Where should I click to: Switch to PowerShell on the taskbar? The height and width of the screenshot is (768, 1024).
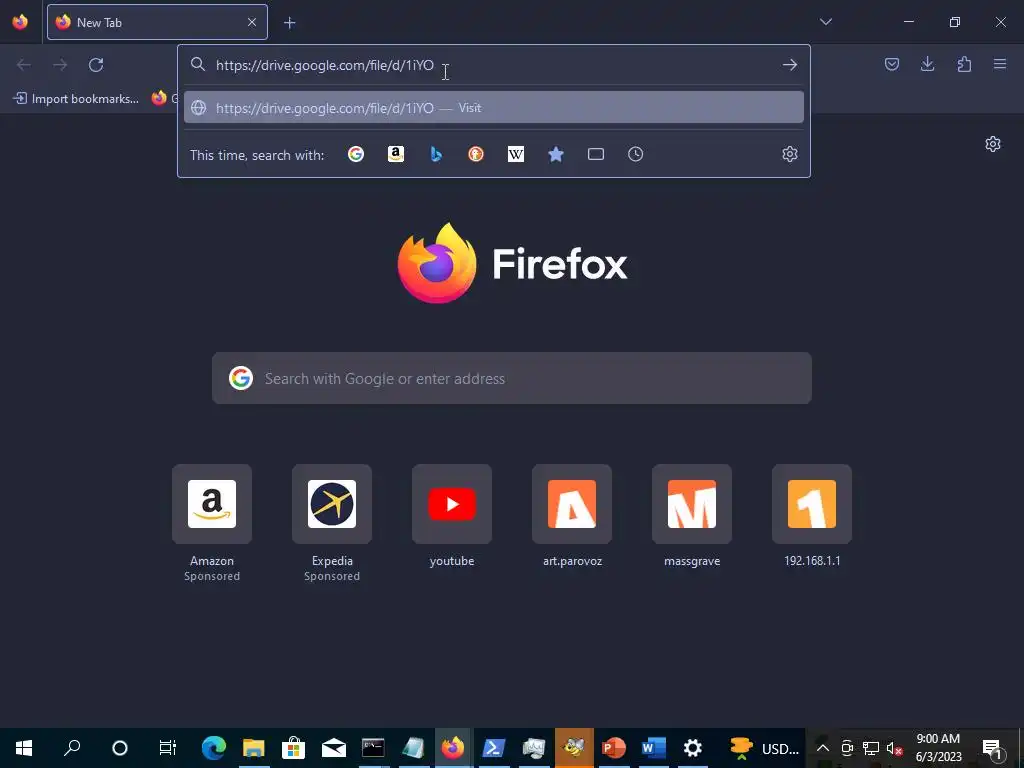click(492, 748)
